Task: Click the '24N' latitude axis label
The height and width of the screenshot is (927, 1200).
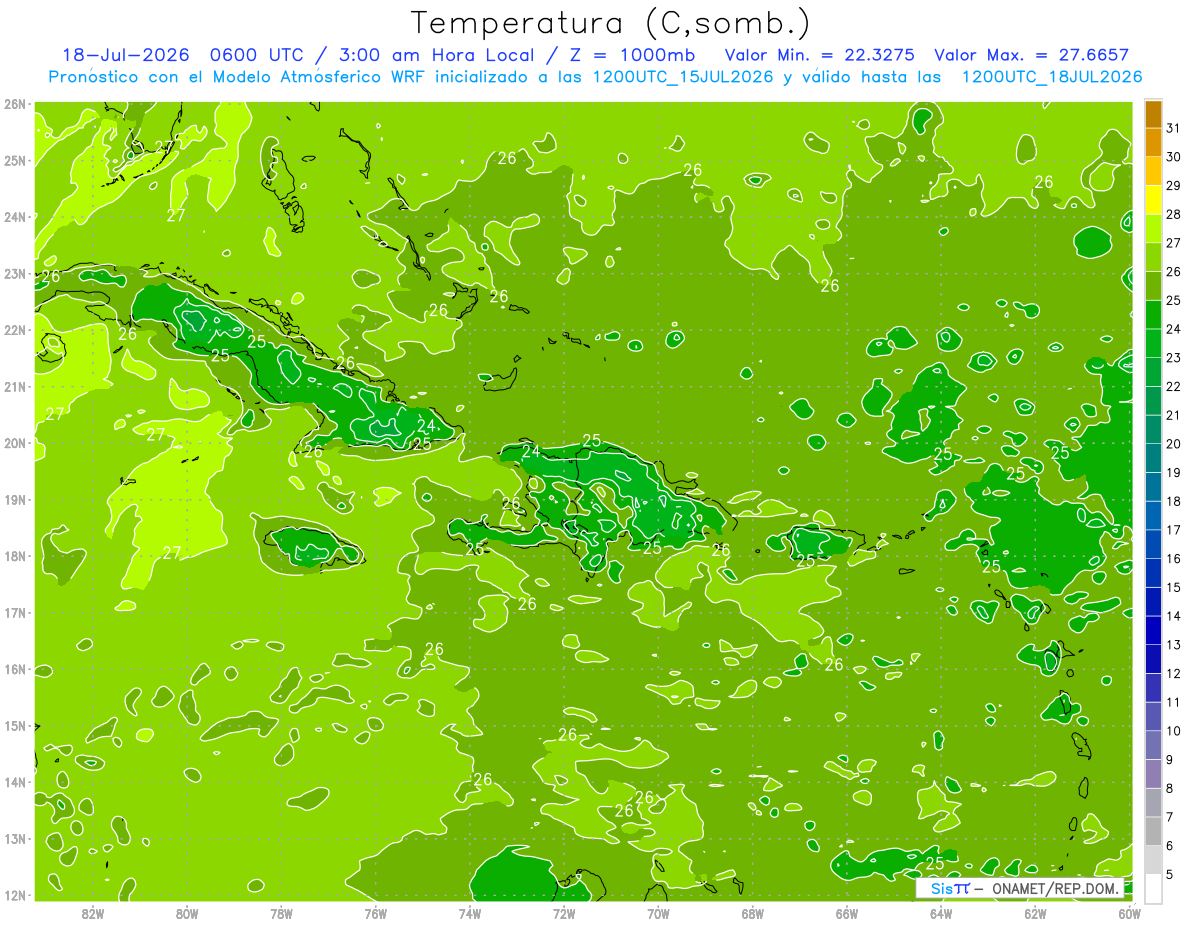Action: click(x=15, y=217)
